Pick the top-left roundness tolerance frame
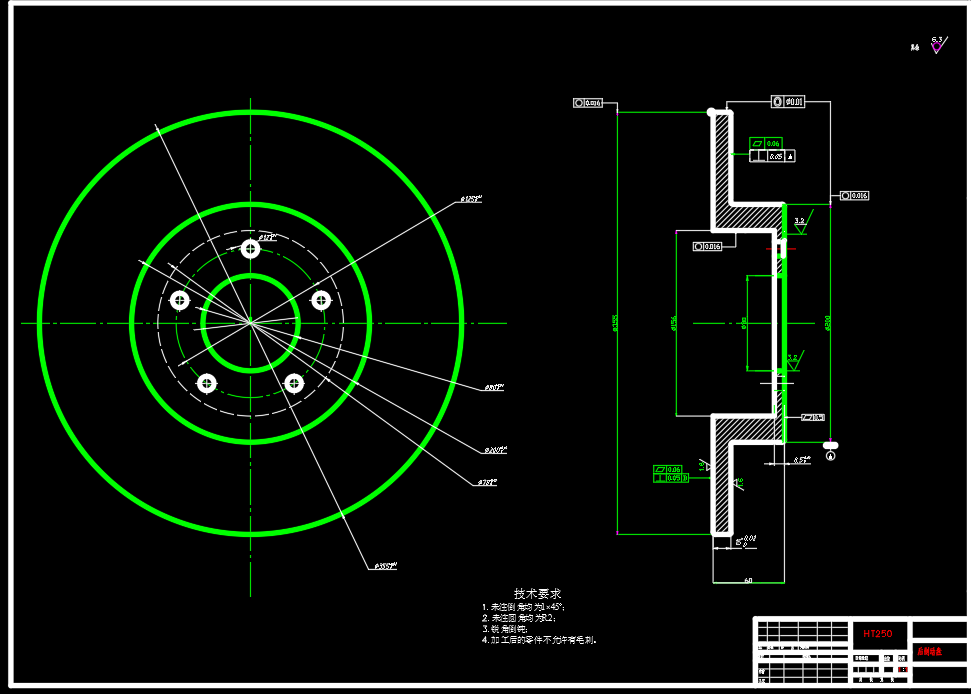This screenshot has height=694, width=971. 588,103
